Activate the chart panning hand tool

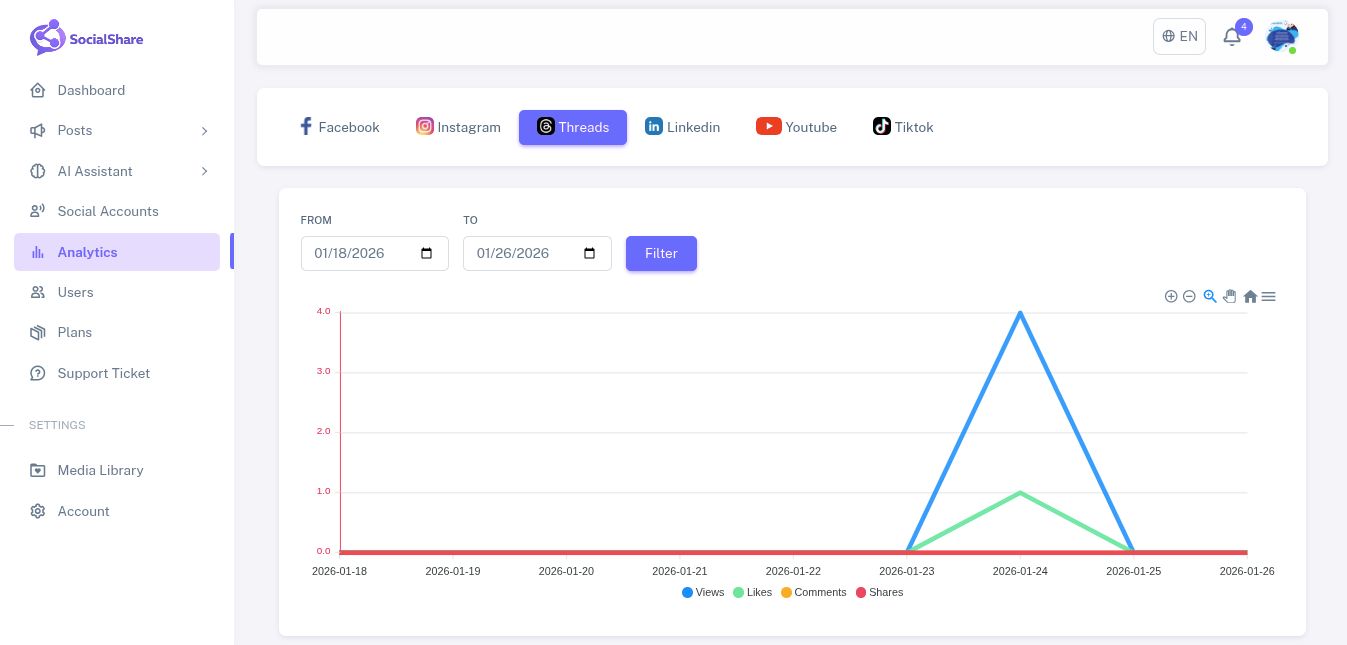(1230, 297)
